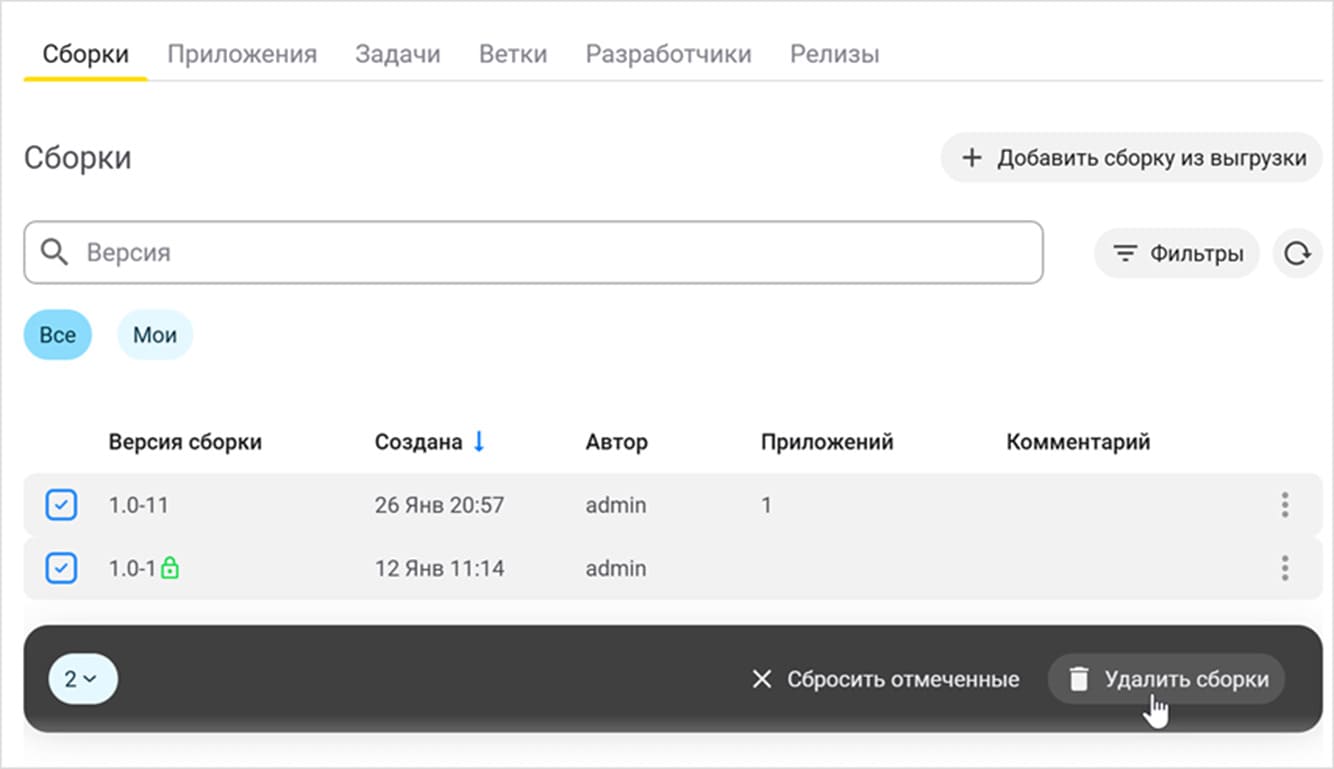Go to the Ветки tab
The image size is (1334, 769).
pyautogui.click(x=513, y=54)
